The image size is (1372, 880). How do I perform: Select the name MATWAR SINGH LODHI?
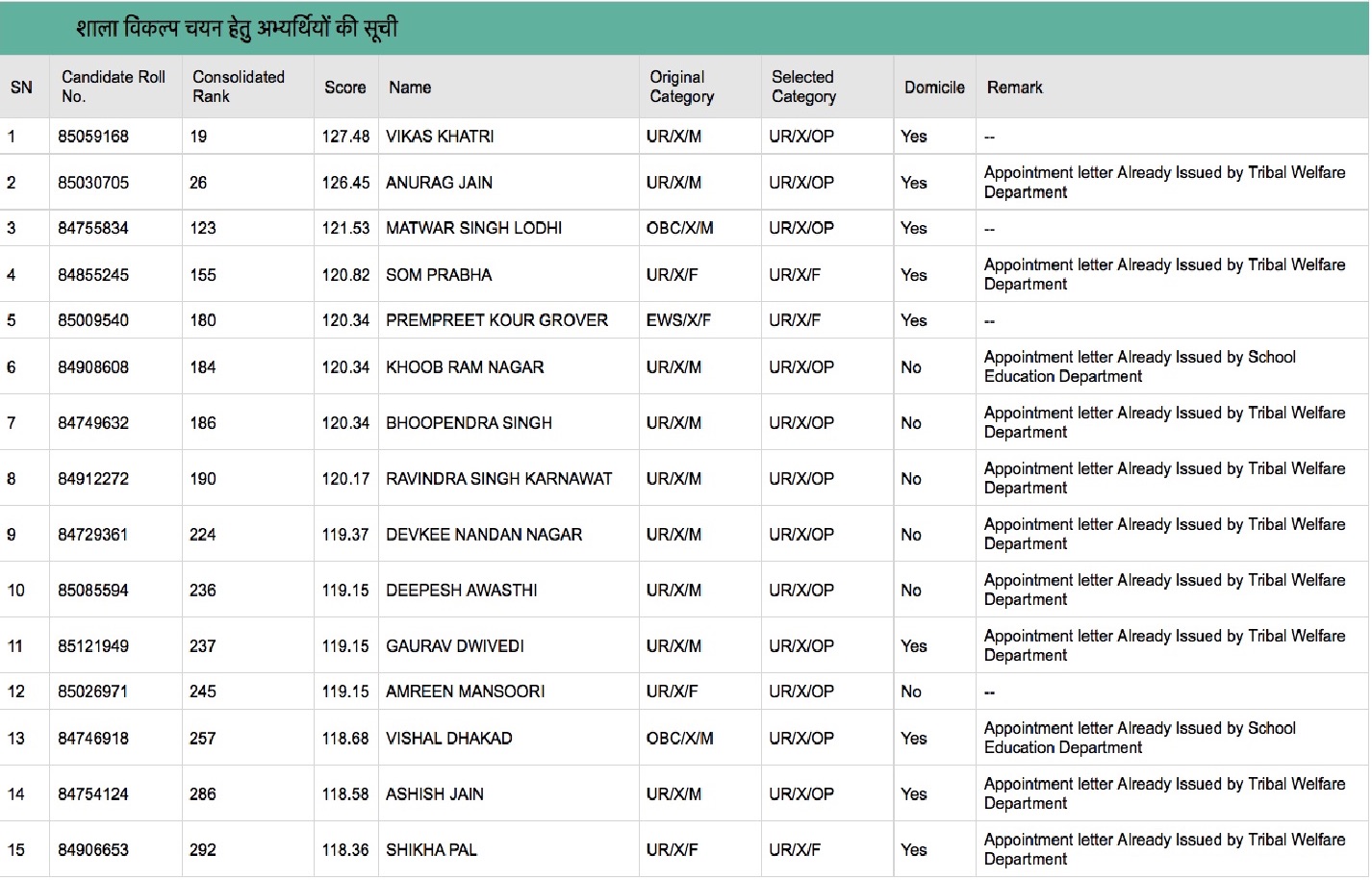pos(473,228)
